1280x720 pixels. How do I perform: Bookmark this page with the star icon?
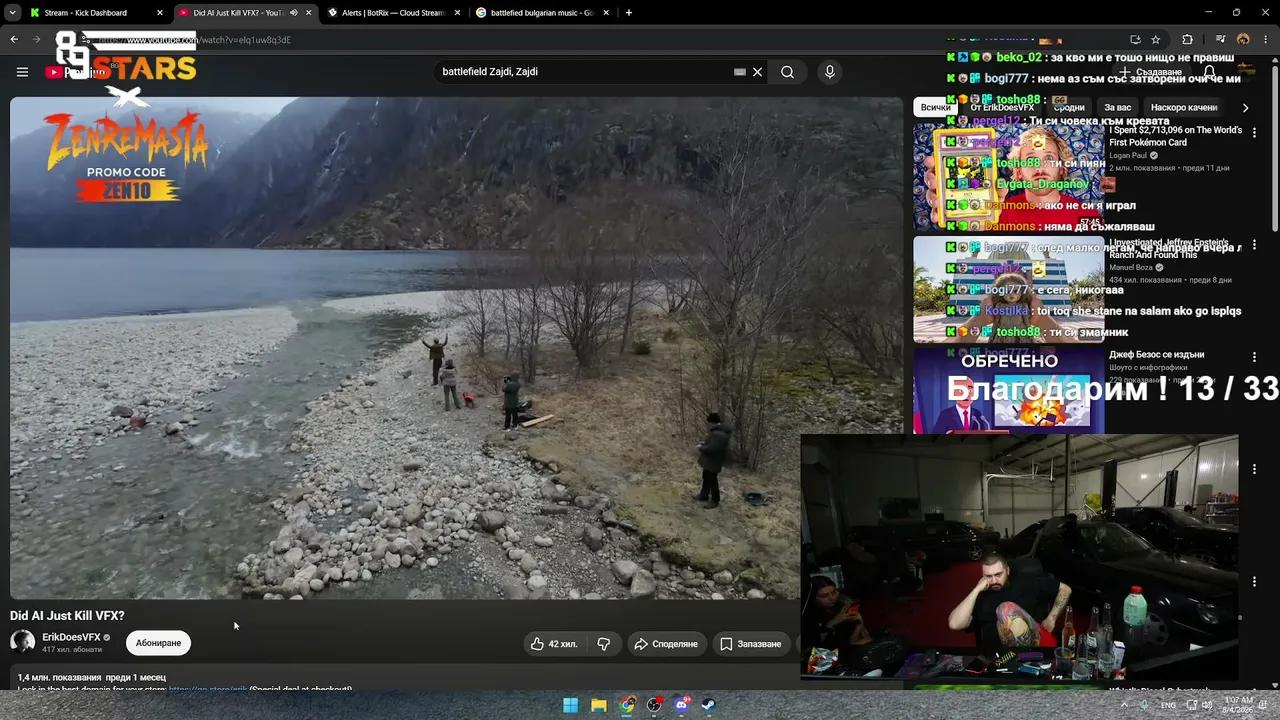(1156, 40)
